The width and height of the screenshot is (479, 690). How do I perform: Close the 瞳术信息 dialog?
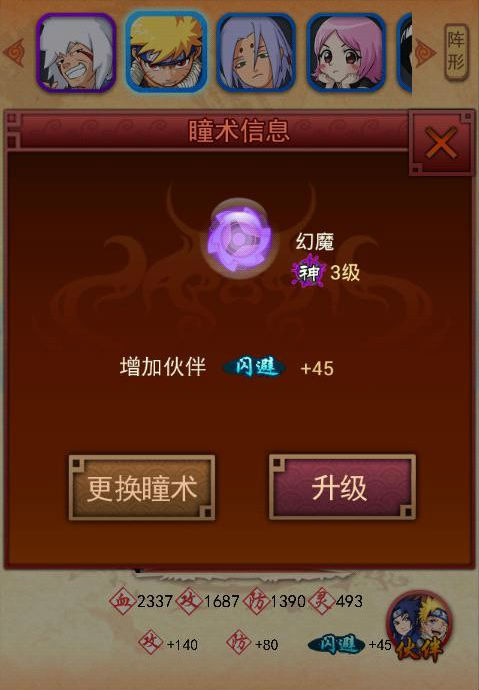[441, 143]
